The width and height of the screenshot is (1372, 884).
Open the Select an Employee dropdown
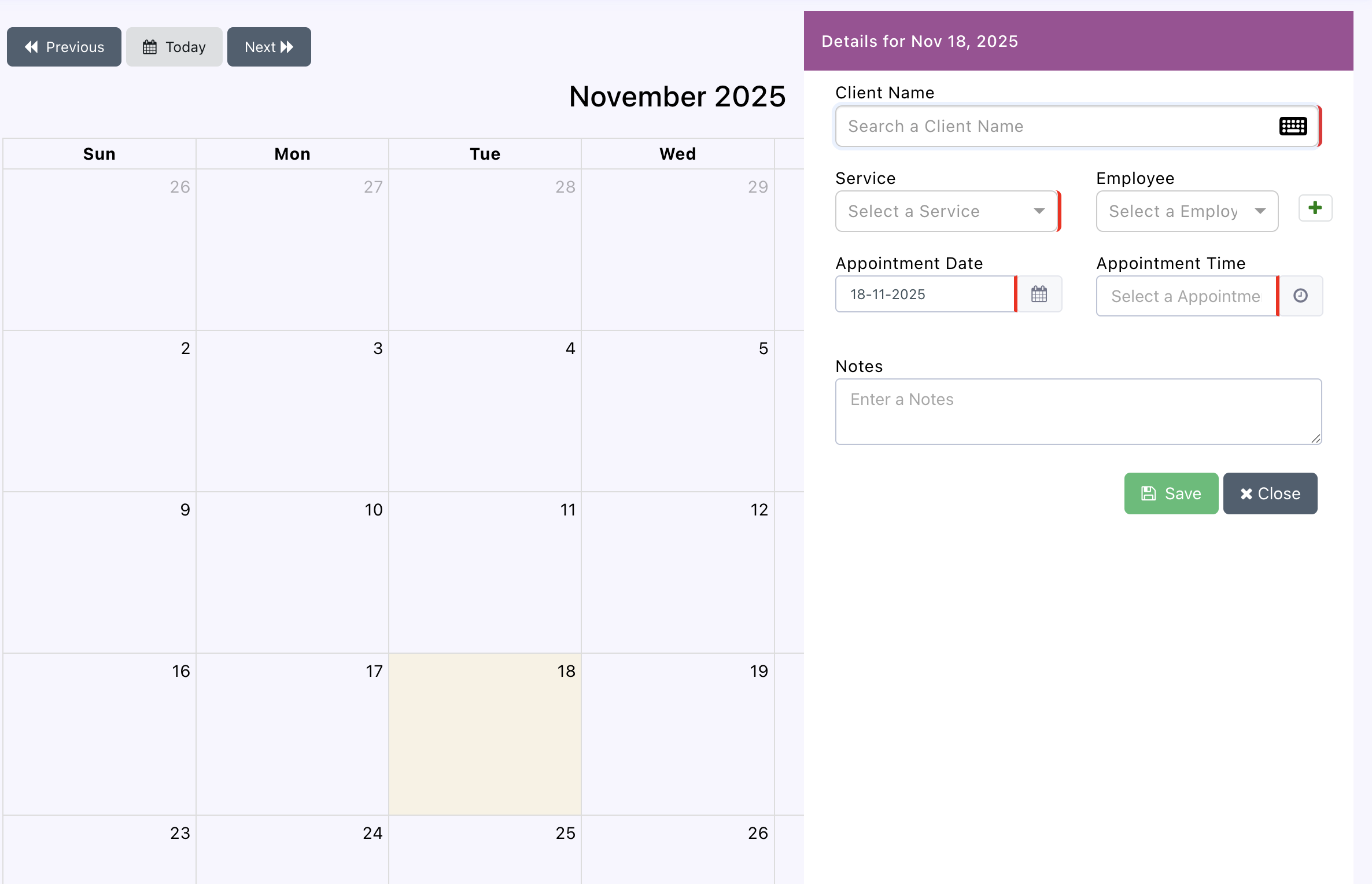click(x=1186, y=212)
